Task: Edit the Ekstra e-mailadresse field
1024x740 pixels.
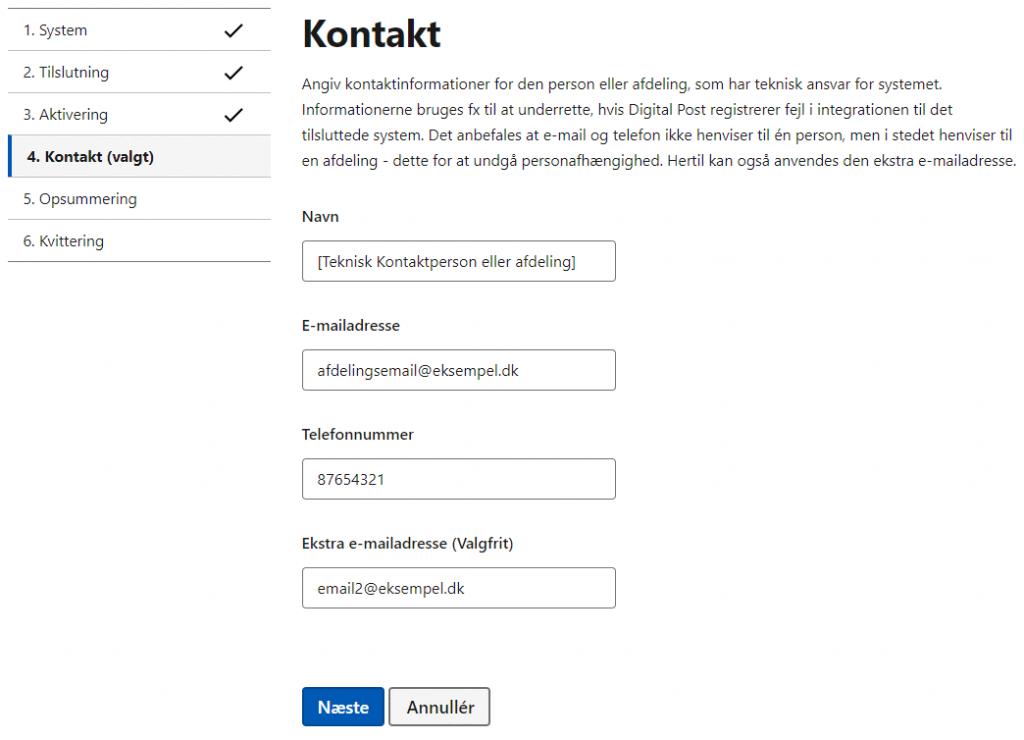Action: coord(458,588)
